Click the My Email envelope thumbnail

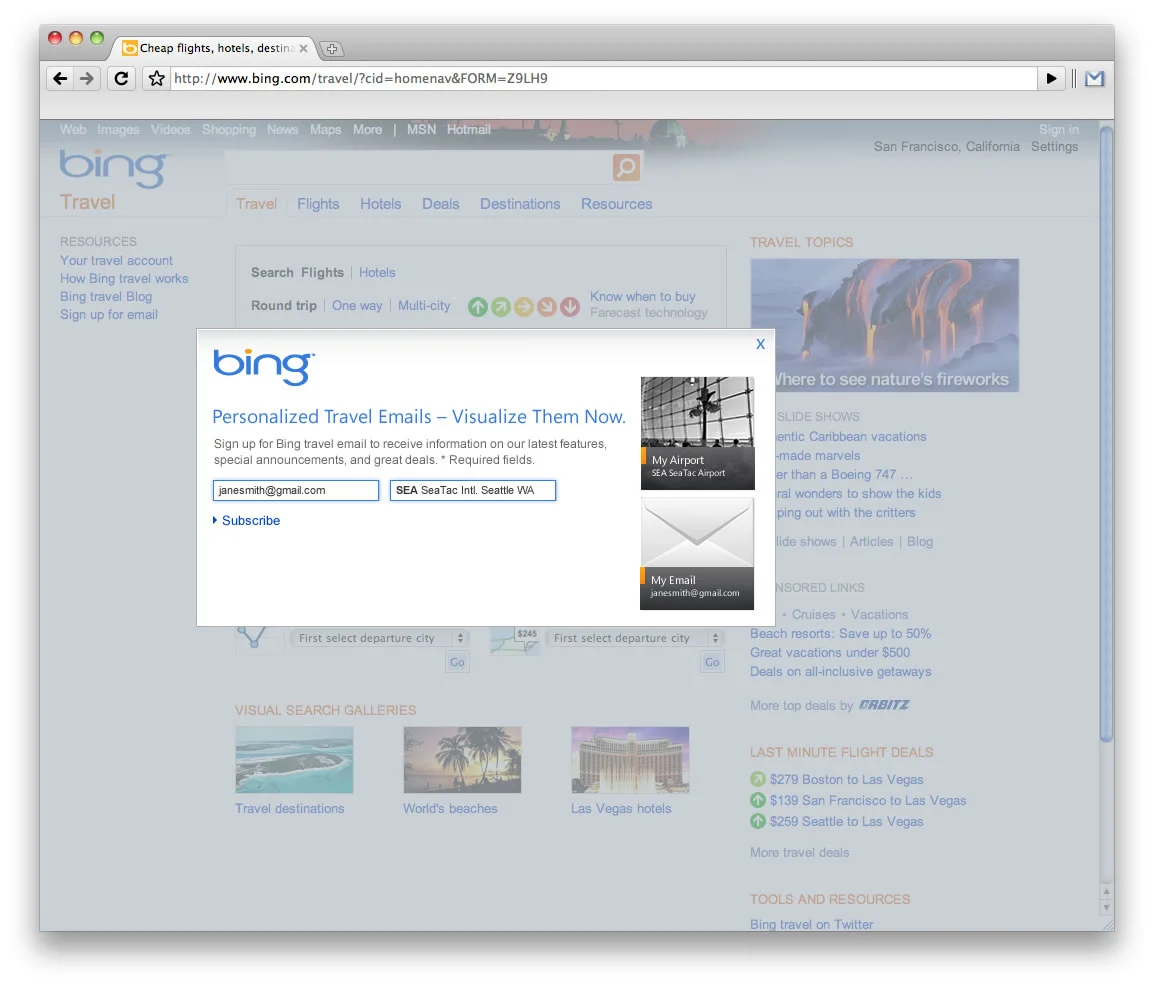pyautogui.click(x=697, y=553)
